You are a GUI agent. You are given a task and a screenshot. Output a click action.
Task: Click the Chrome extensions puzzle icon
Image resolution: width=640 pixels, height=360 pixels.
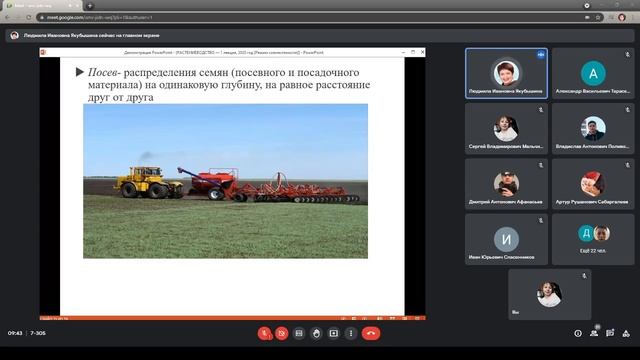(x=611, y=18)
